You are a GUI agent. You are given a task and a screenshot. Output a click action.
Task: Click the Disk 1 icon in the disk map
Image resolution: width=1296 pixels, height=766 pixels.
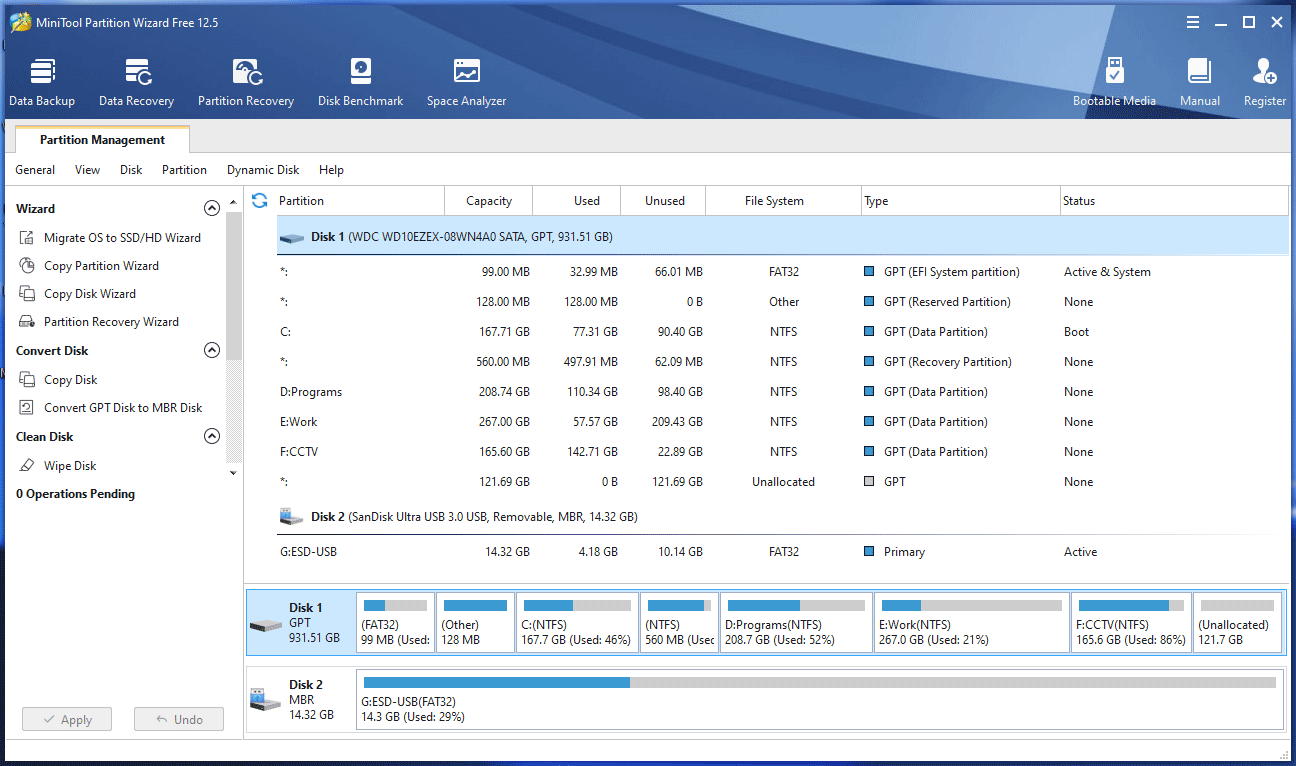tap(266, 625)
